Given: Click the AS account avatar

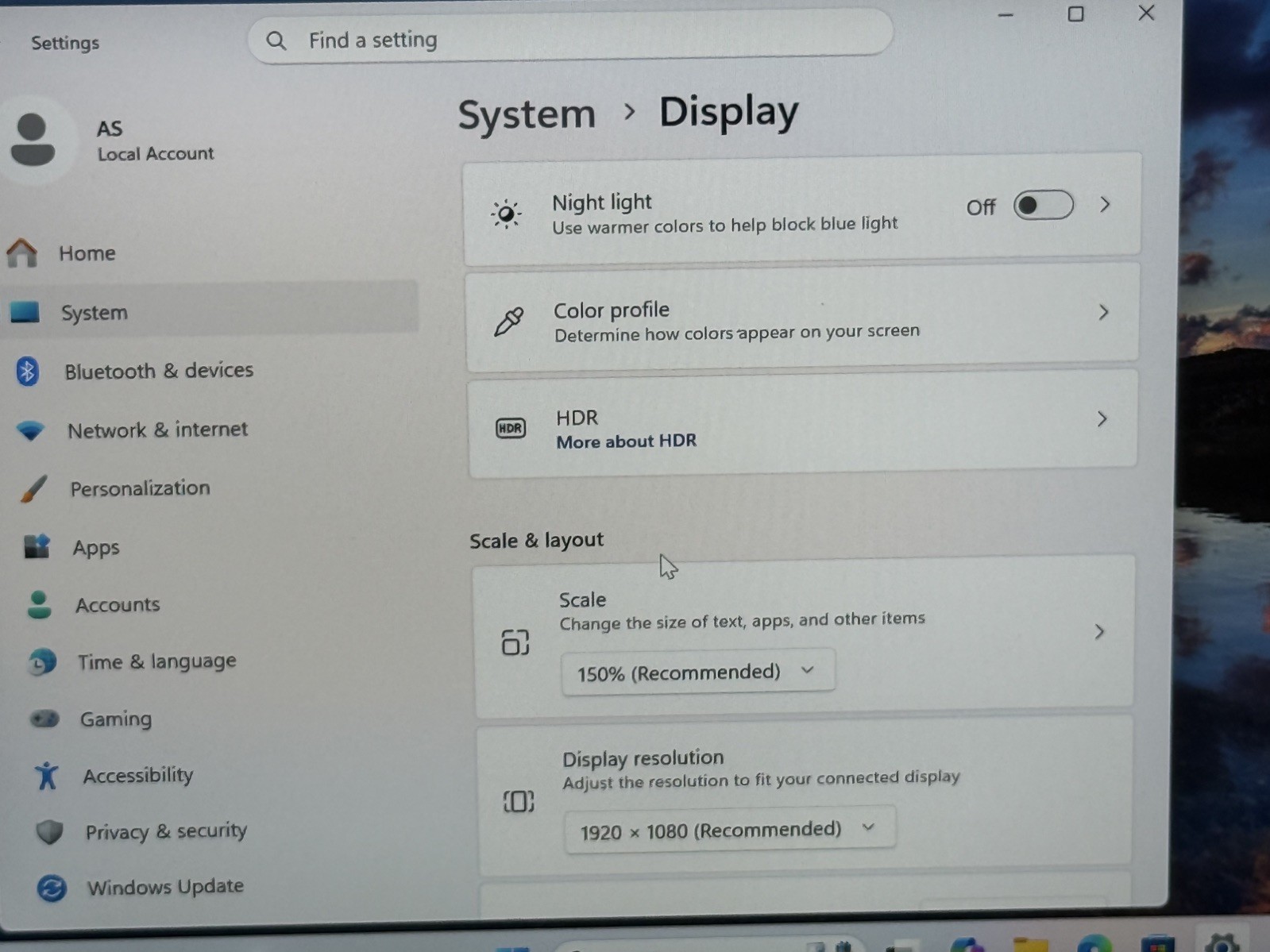Looking at the screenshot, I should pyautogui.click(x=33, y=140).
